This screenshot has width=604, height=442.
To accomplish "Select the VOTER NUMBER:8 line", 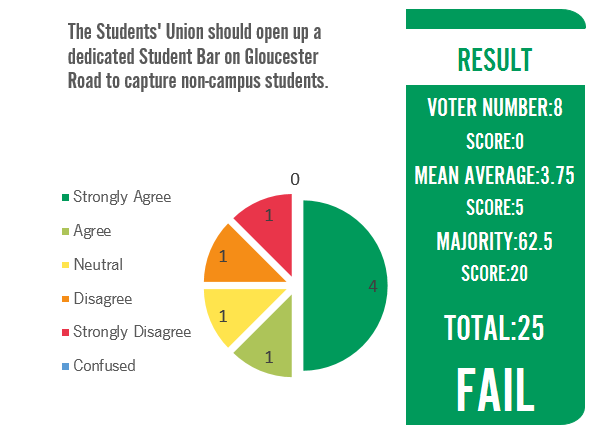I will tap(495, 108).
